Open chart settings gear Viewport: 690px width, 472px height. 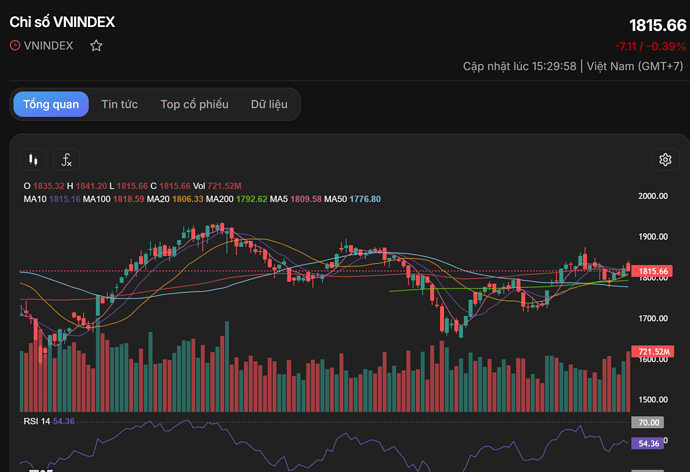click(x=665, y=159)
